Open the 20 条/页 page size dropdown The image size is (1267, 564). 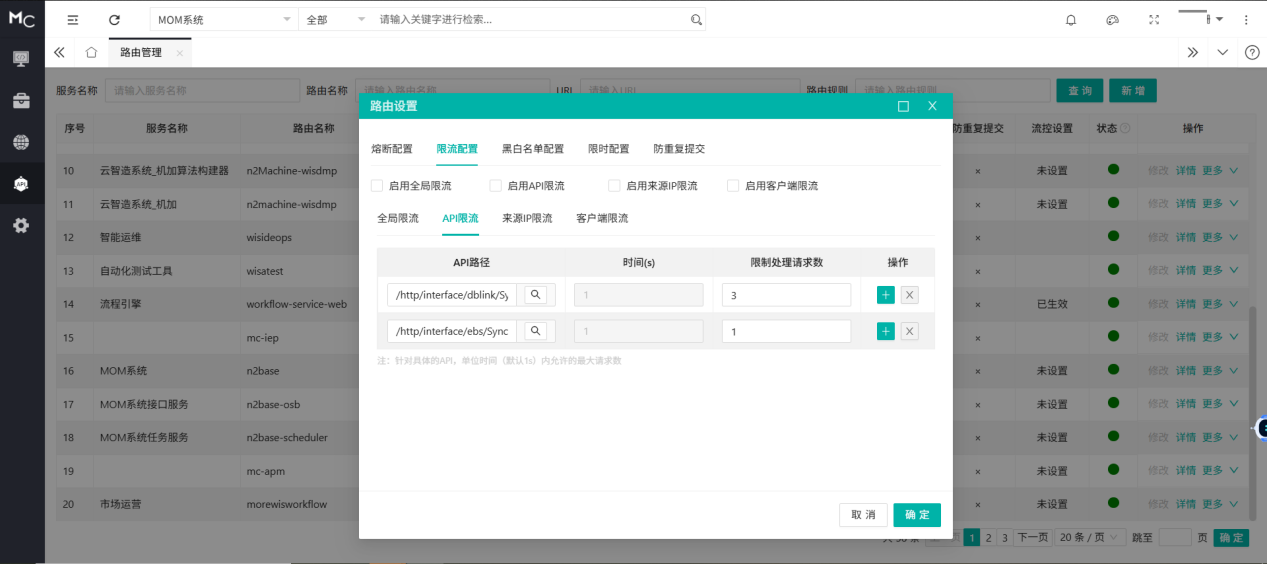(x=1091, y=537)
